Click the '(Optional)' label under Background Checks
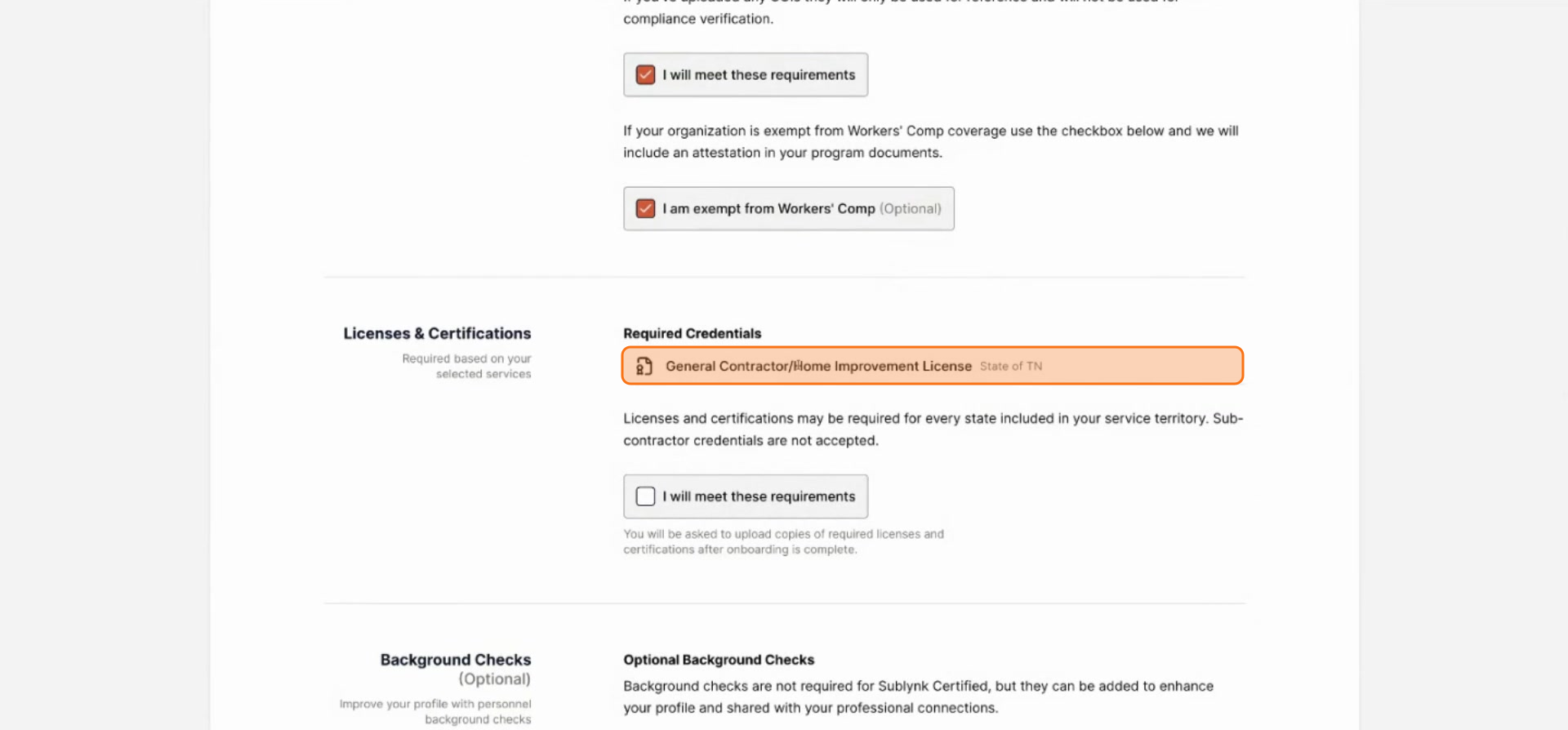Viewport: 1568px width, 730px height. [x=494, y=679]
